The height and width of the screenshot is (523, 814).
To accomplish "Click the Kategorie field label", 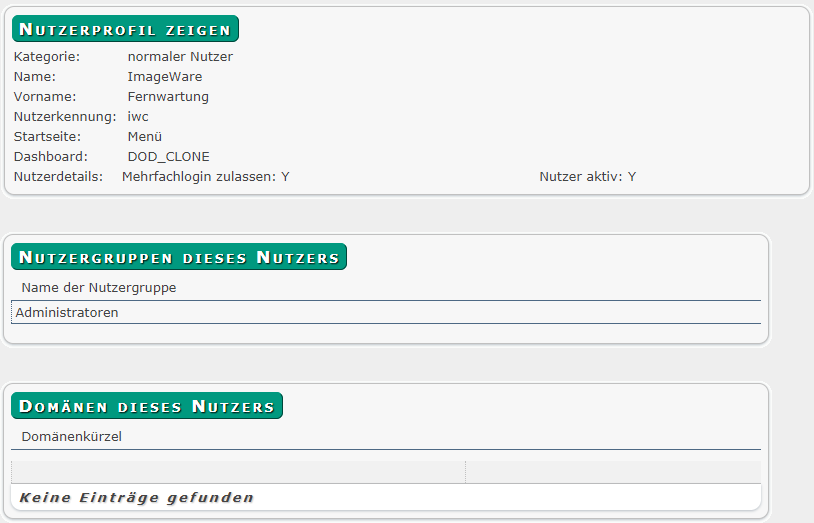I will (x=47, y=57).
